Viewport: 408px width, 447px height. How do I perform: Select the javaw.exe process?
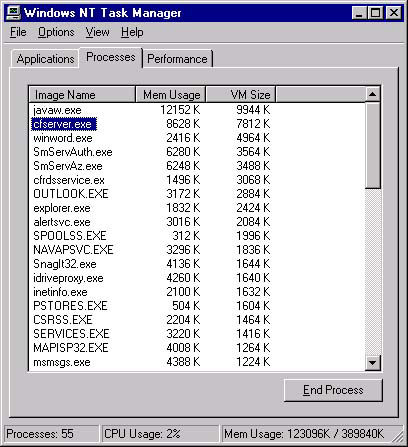coord(57,110)
